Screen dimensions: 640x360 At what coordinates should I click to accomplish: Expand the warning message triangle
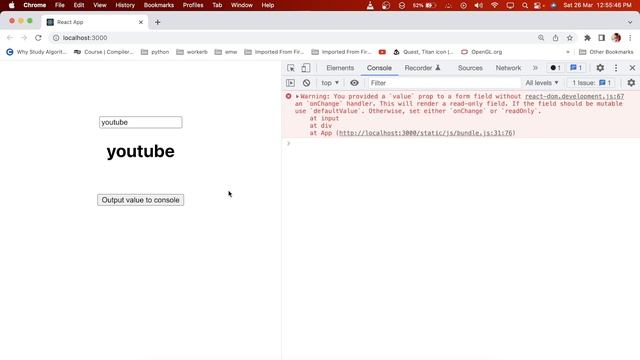pyautogui.click(x=297, y=96)
